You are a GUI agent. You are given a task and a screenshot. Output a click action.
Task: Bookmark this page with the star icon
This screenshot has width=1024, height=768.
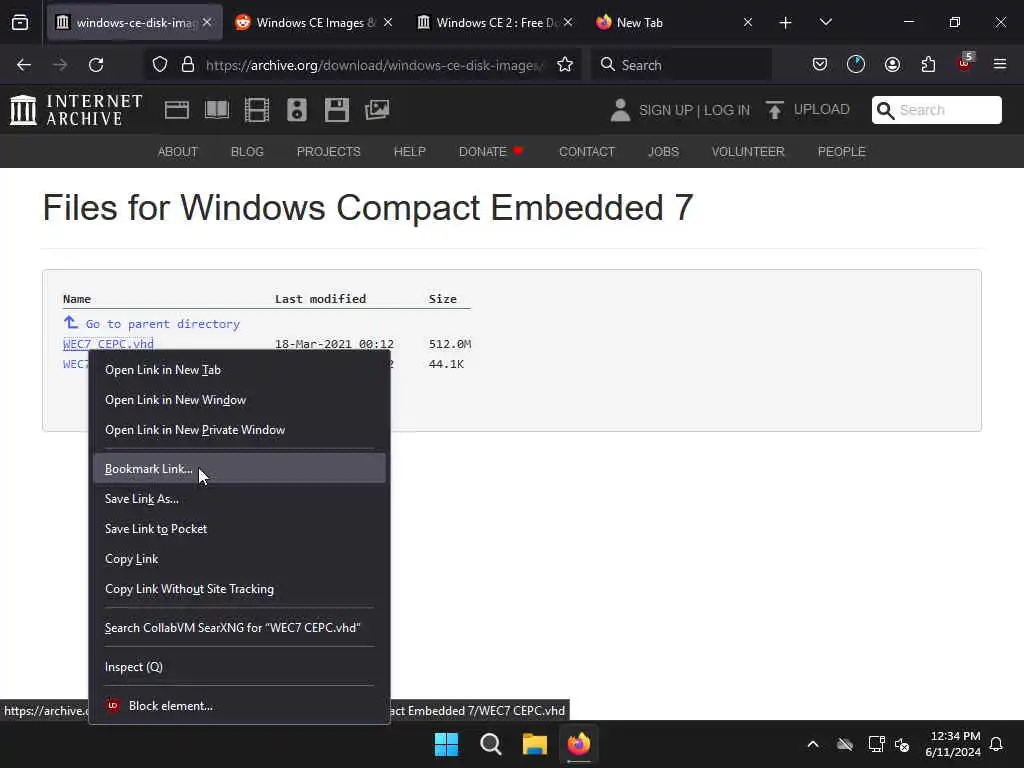coord(565,65)
